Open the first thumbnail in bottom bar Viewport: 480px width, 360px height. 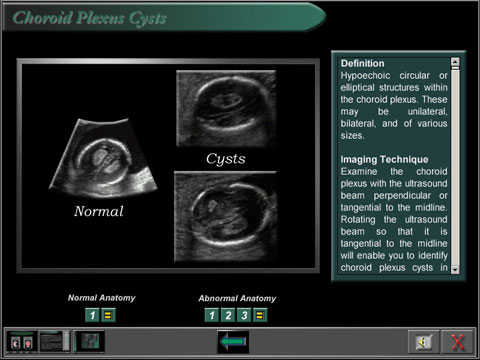click(x=22, y=341)
